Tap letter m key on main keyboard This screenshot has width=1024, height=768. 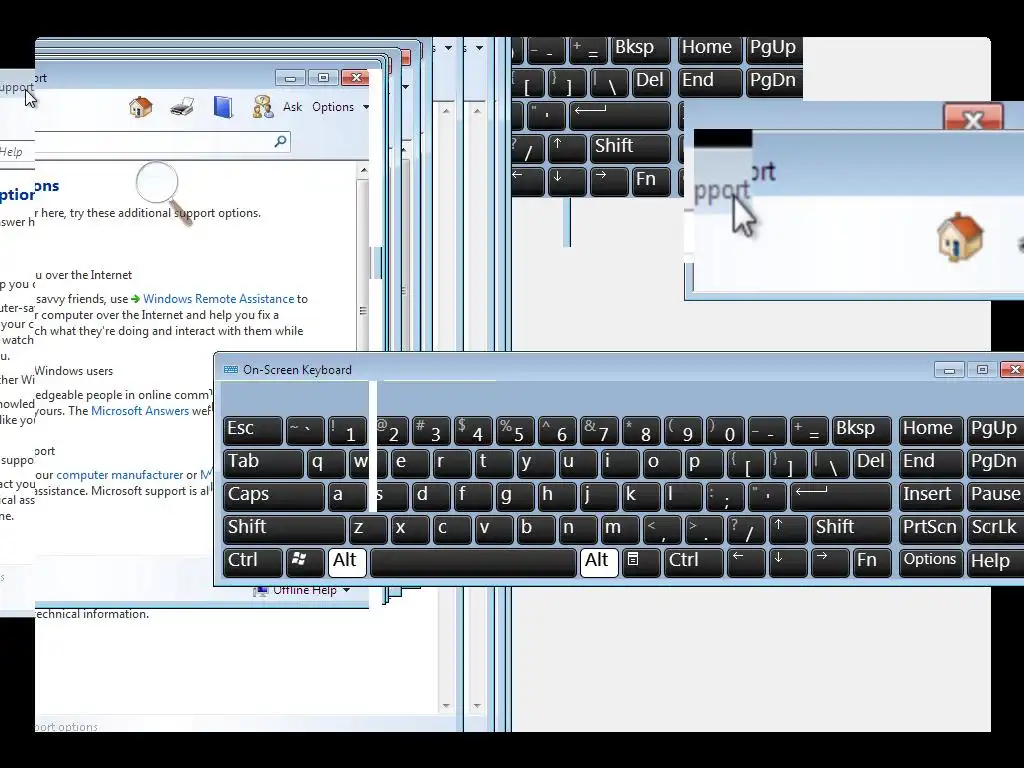620,528
